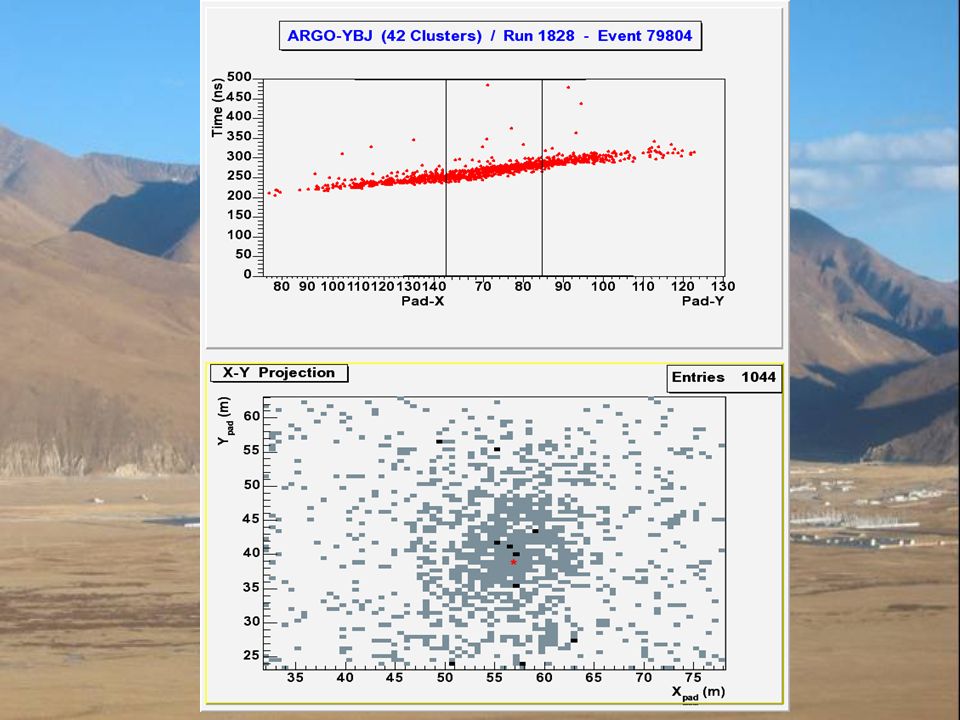Click the 55 tick label on Xpad axis
This screenshot has width=960, height=720.
pyautogui.click(x=494, y=677)
